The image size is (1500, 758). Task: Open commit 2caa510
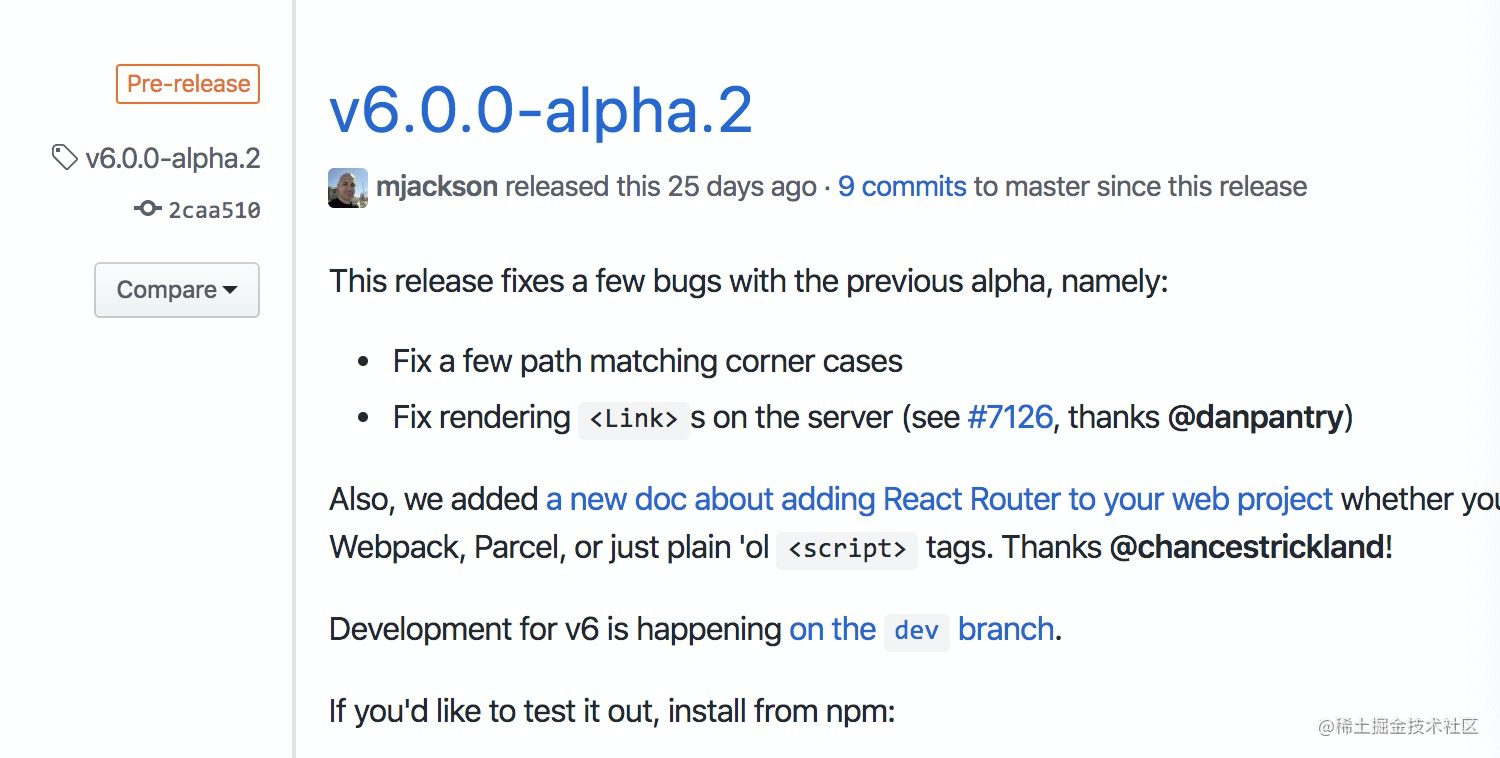214,210
